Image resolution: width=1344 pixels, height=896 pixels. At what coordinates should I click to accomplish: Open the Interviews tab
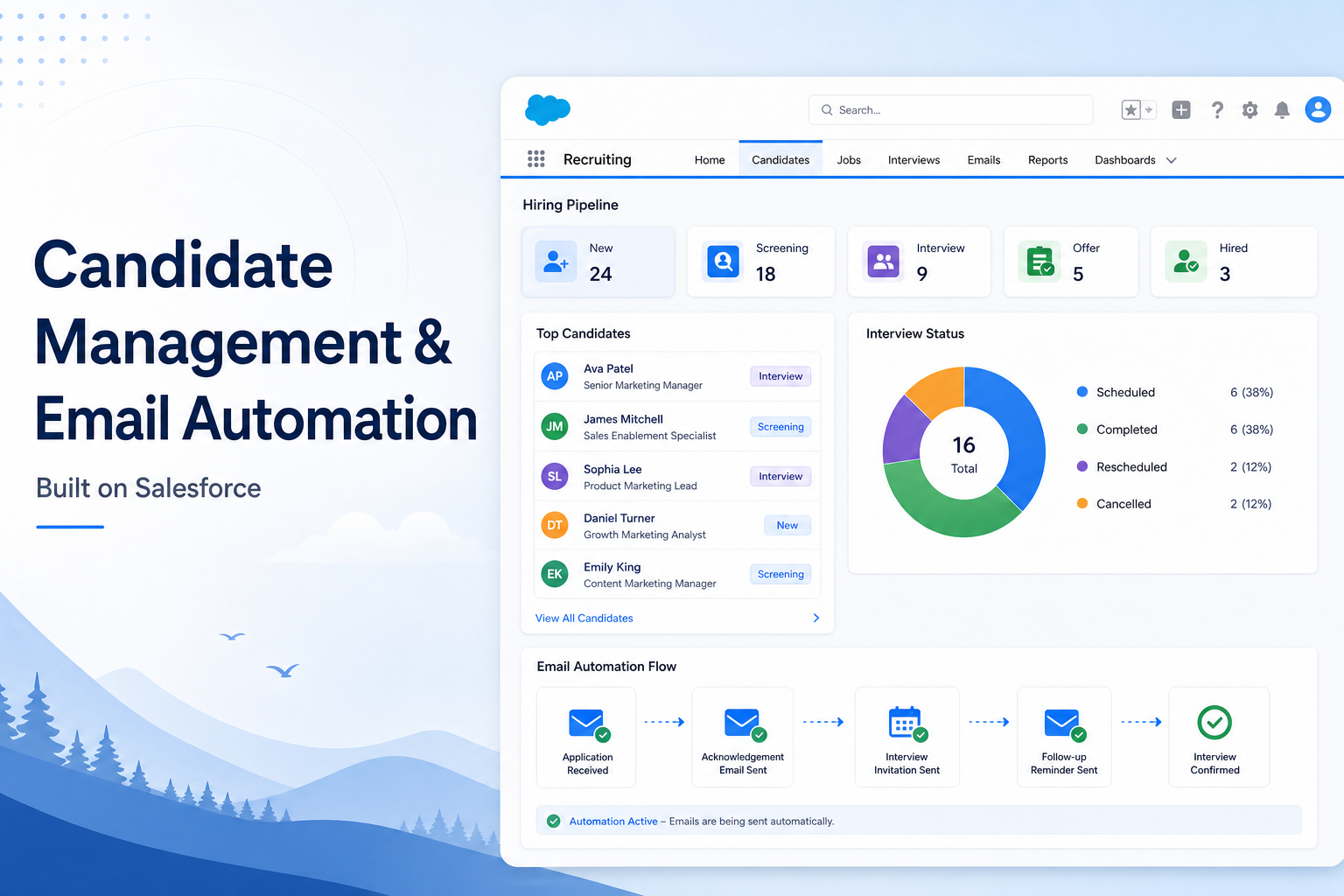tap(913, 160)
